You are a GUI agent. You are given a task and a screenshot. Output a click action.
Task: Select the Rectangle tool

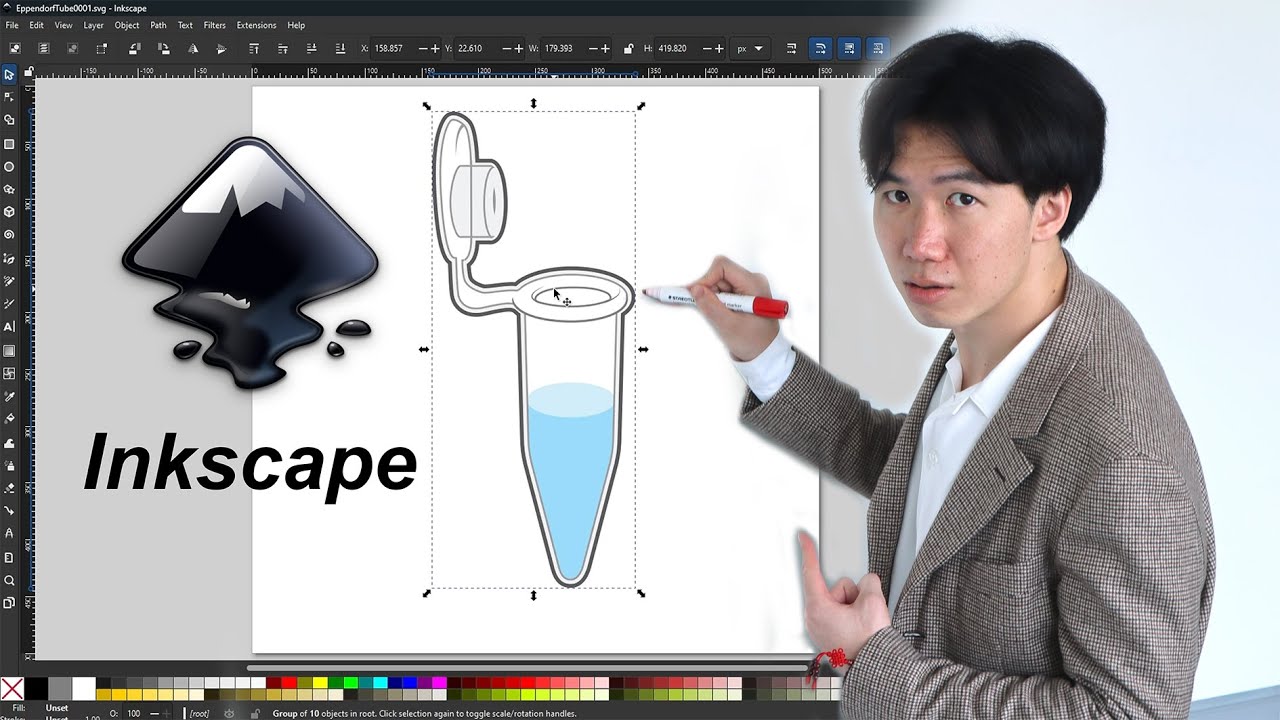tap(9, 144)
